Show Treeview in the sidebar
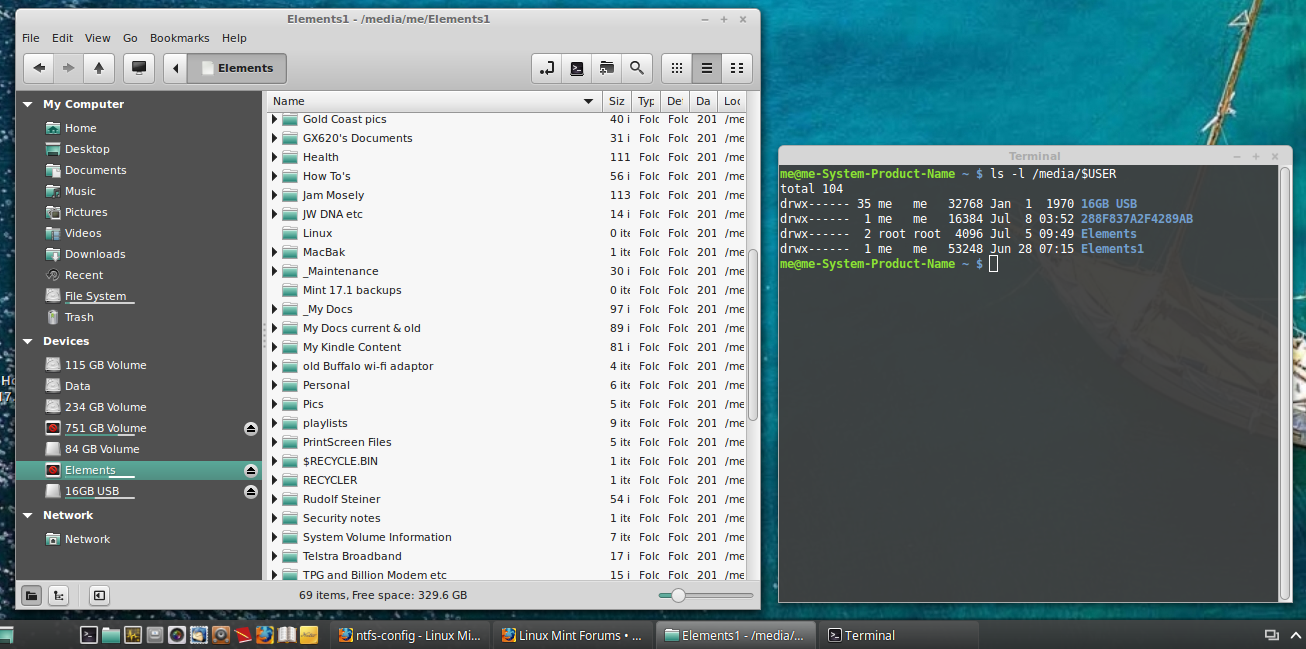 point(59,595)
